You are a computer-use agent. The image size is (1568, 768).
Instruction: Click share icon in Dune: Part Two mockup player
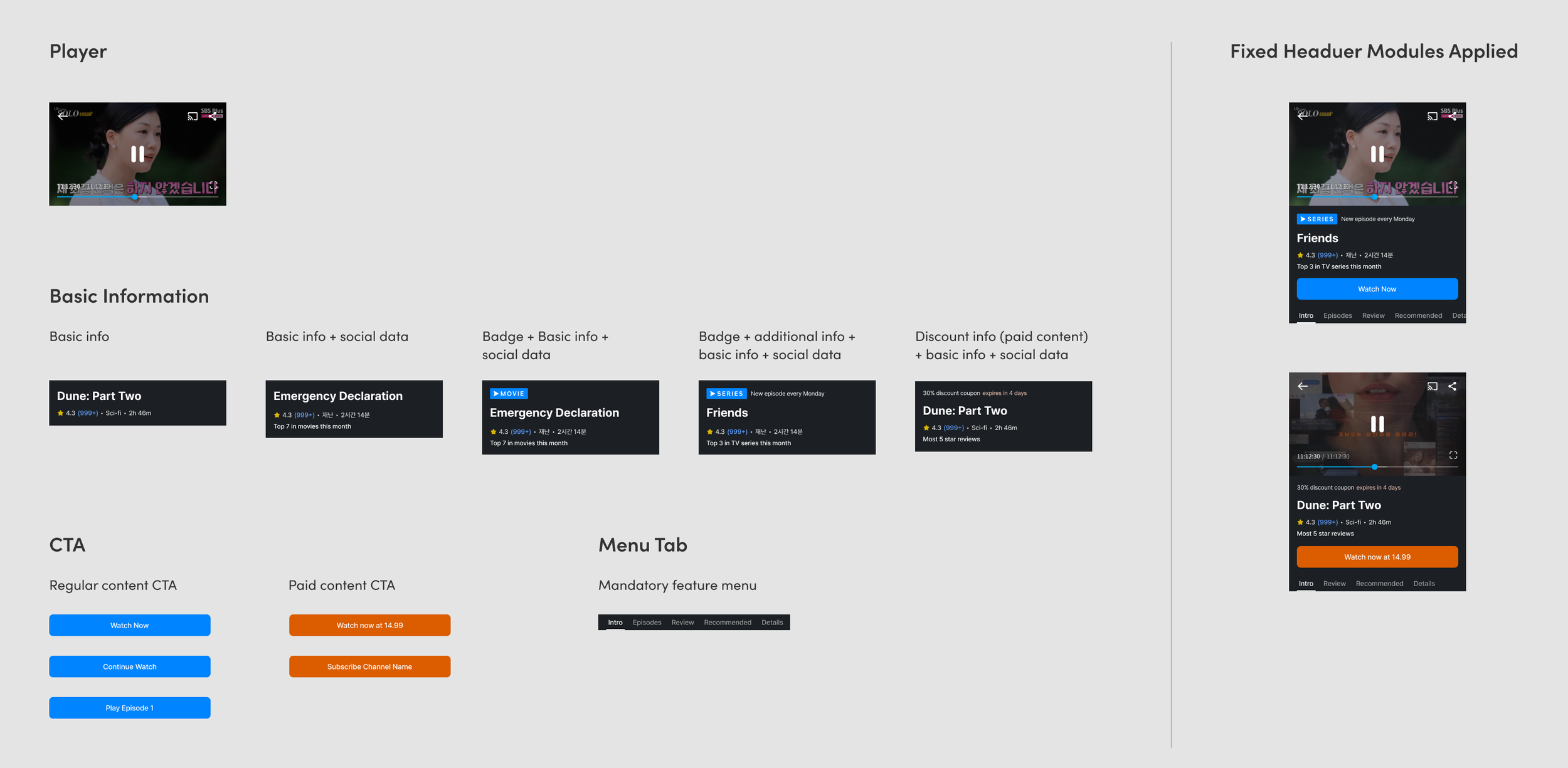(x=1452, y=386)
